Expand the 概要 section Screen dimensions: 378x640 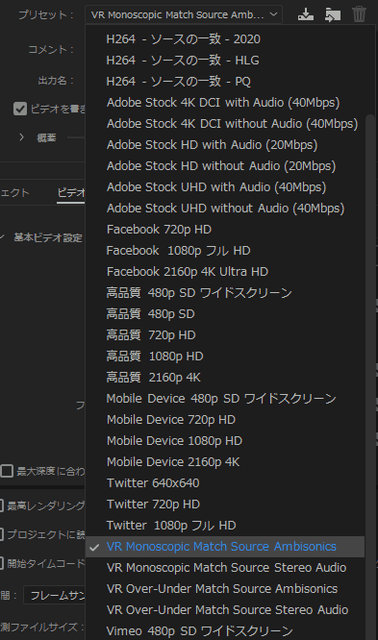pyautogui.click(x=21, y=138)
